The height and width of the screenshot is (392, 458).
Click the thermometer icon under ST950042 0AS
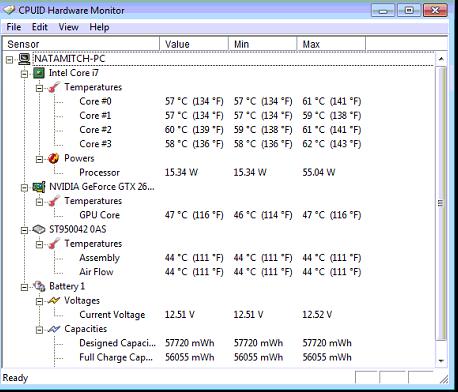pos(54,244)
